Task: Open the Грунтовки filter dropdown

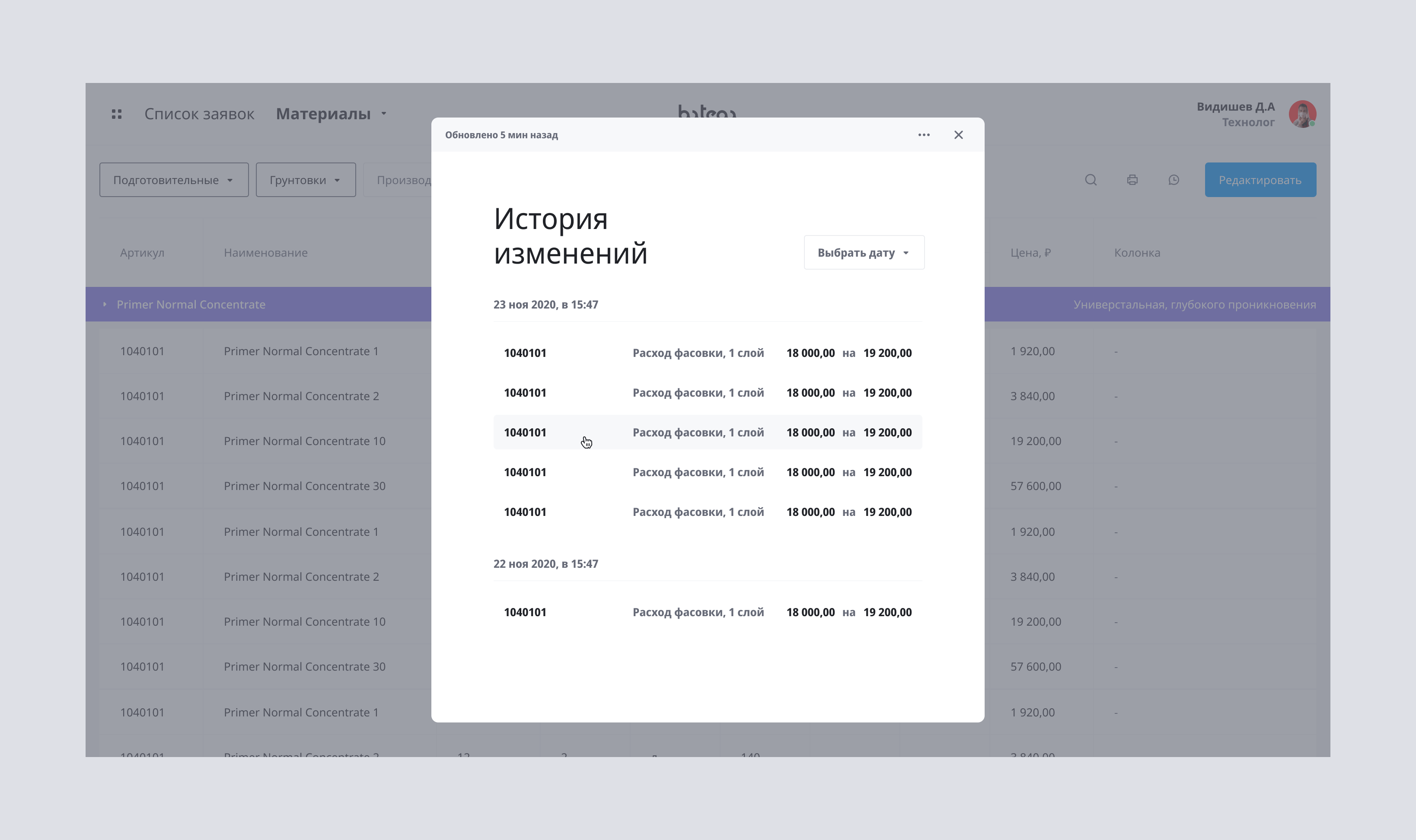Action: pos(305,180)
